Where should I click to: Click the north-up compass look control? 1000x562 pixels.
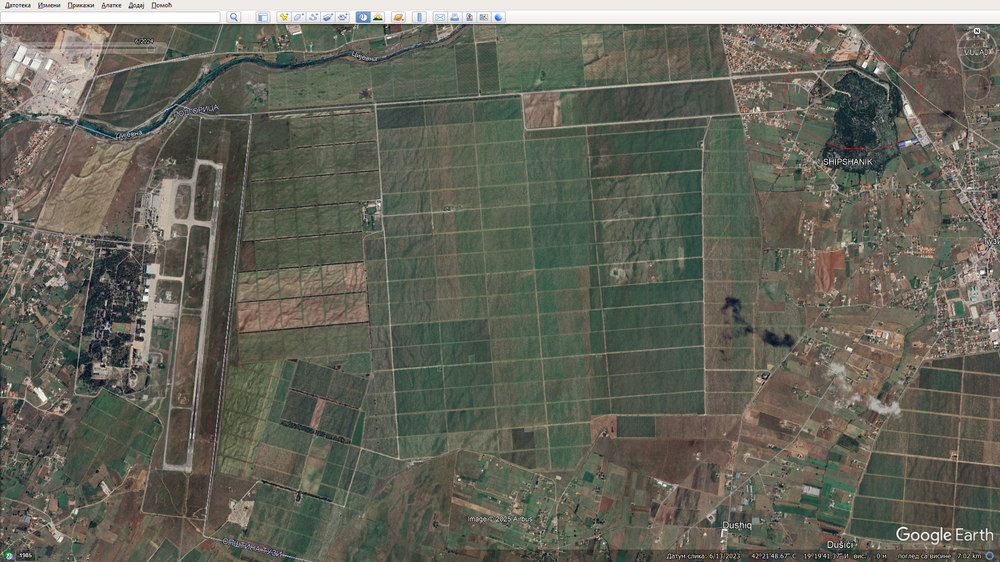click(x=976, y=50)
